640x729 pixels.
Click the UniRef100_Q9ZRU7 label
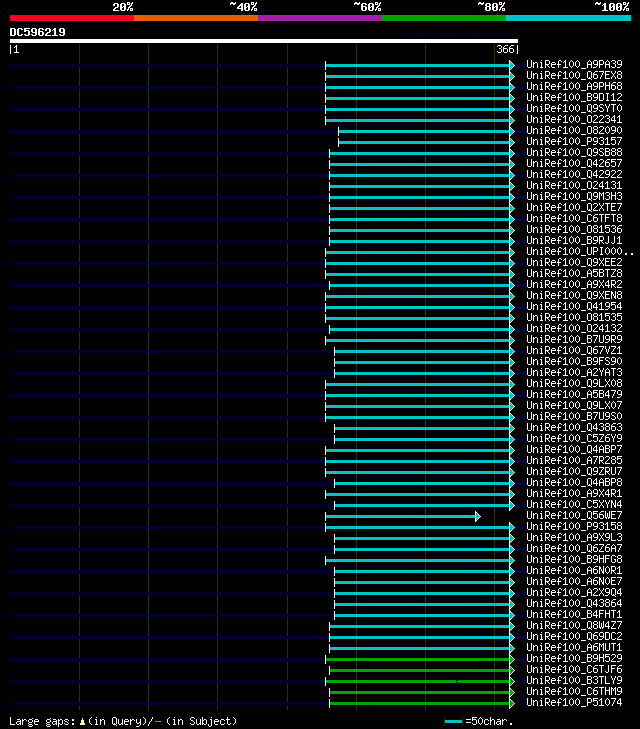pos(574,471)
